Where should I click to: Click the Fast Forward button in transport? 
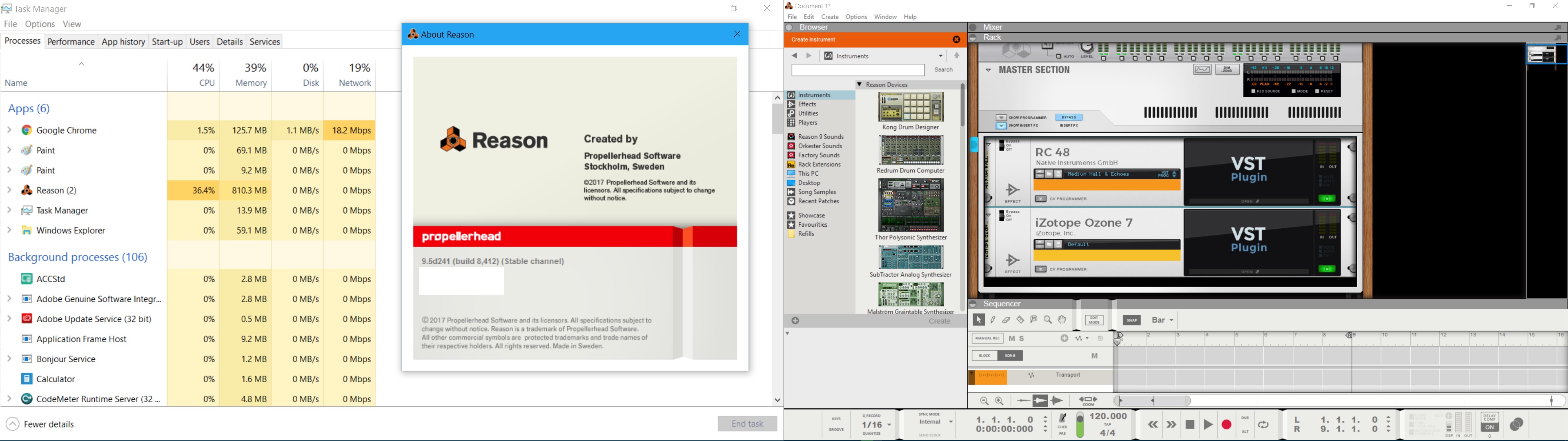pos(1171,425)
